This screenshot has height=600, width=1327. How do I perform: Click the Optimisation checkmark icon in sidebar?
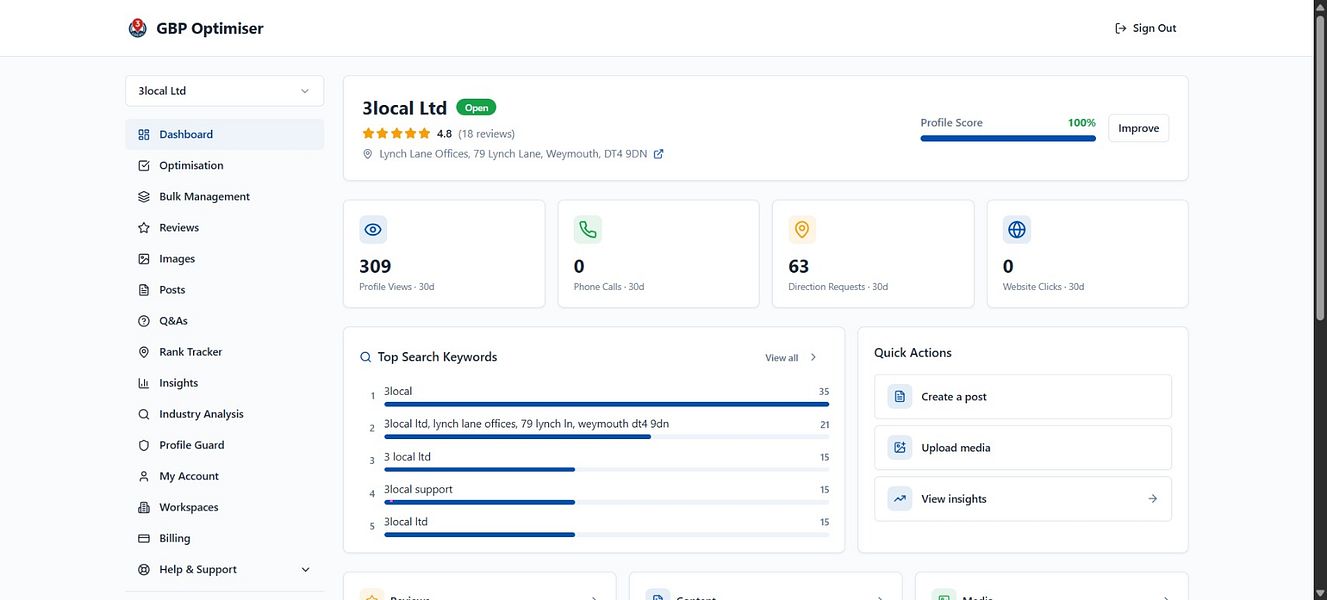pyautogui.click(x=144, y=165)
